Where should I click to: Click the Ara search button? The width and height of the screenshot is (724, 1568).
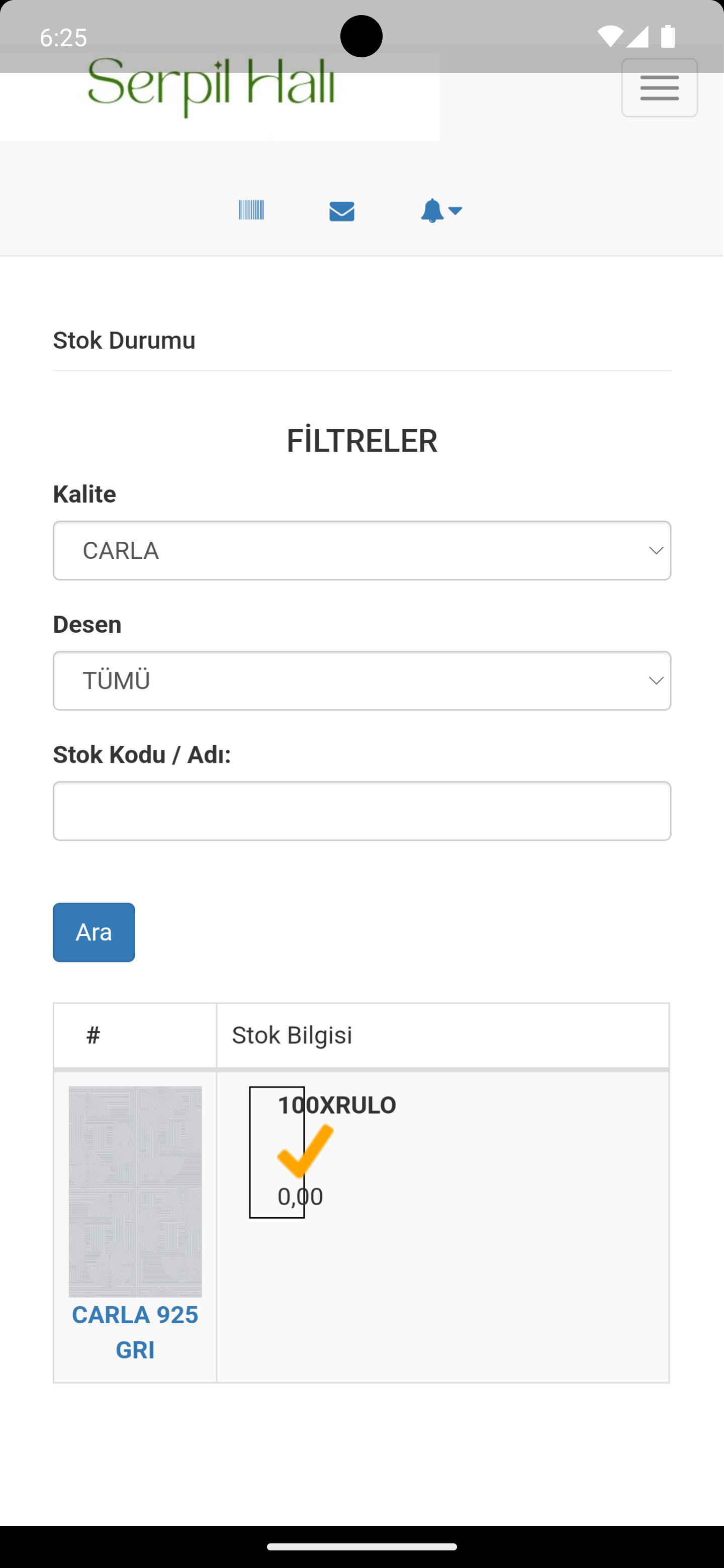[x=94, y=932]
